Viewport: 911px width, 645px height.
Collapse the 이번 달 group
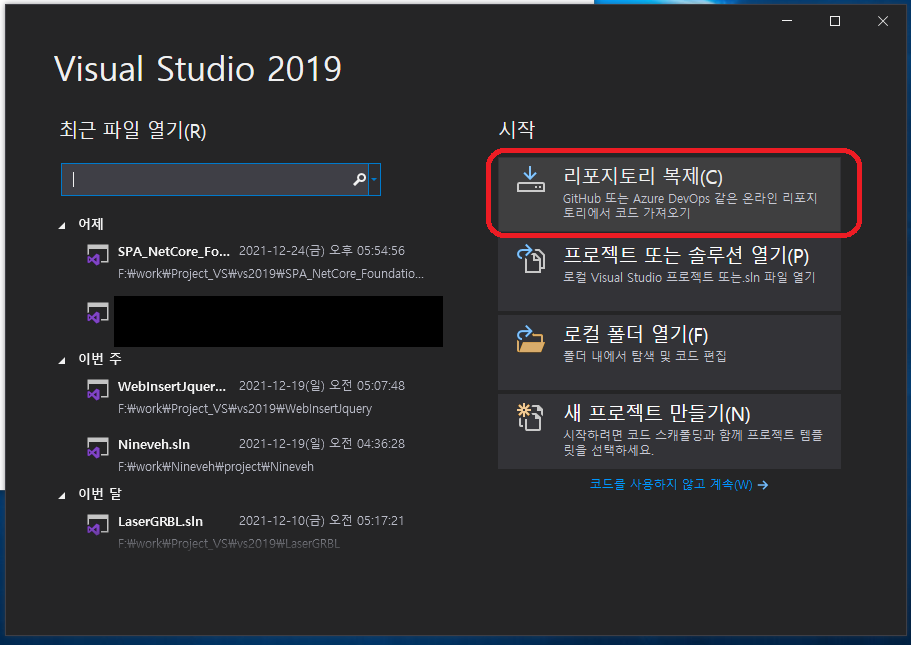tap(62, 496)
